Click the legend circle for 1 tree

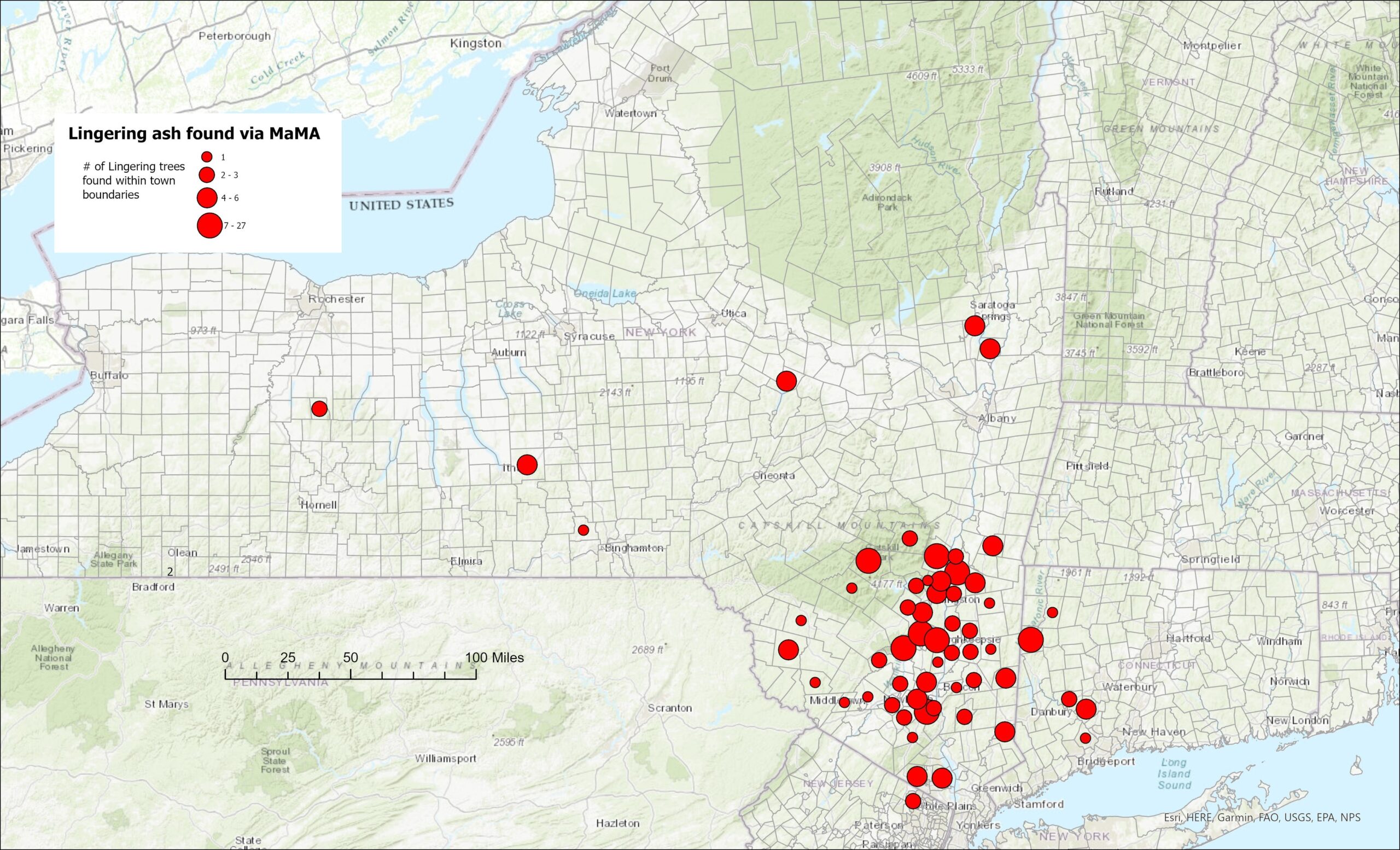(x=207, y=157)
